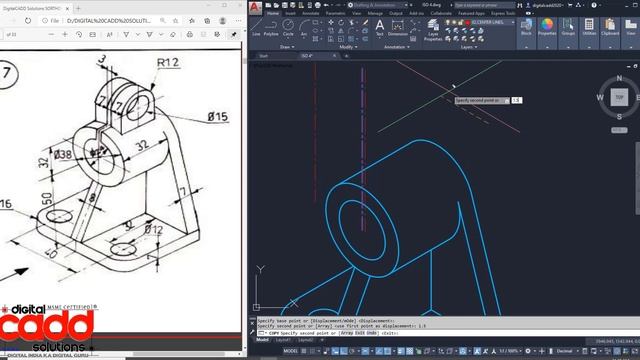
Task: Click the PDF zoom out minus button
Action: point(51,35)
